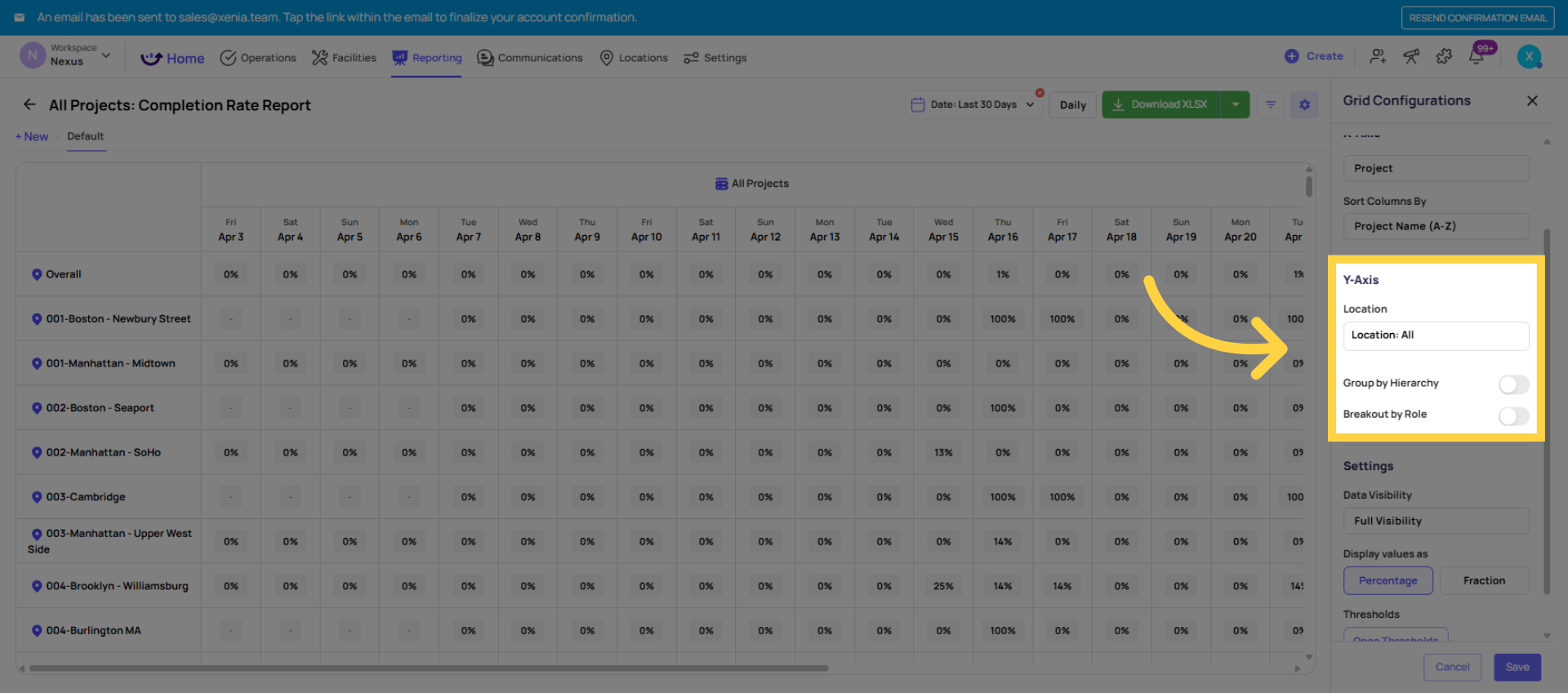
Task: Click 25% cell in 004-Brooklyn row
Action: coord(943,586)
